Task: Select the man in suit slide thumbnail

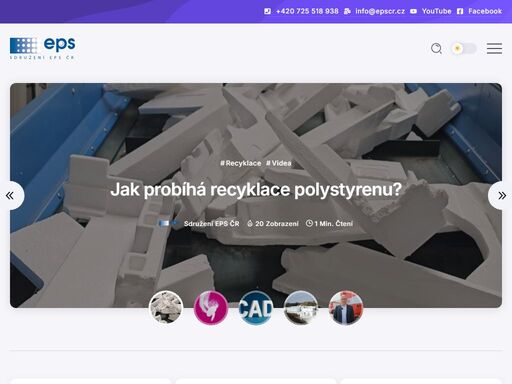Action: tap(346, 307)
